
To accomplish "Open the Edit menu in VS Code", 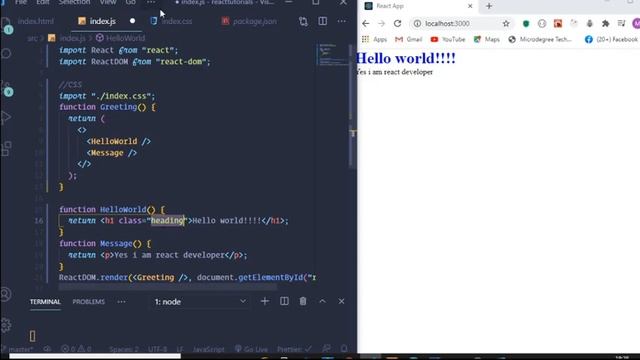I will (42, 2).
